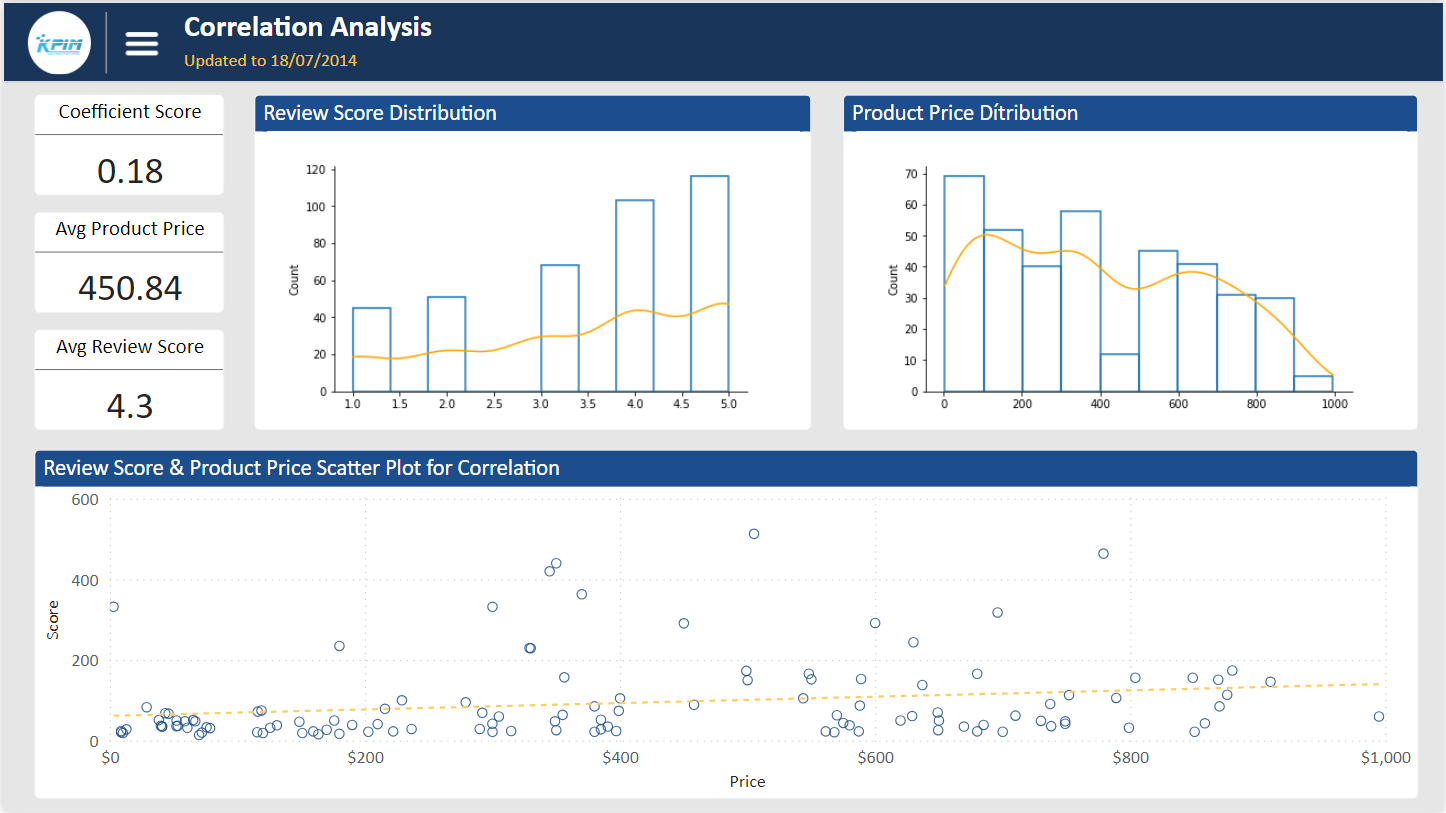Click the Product Price Distribution panel header
Screen dimensions: 1446x813
tap(1129, 113)
